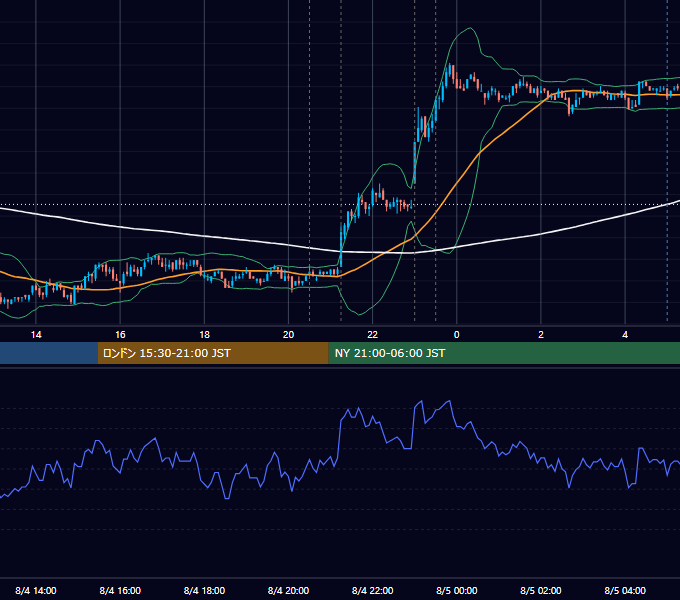Click the 8/4 18:00 time label
This screenshot has width=680, height=600.
(x=204, y=590)
